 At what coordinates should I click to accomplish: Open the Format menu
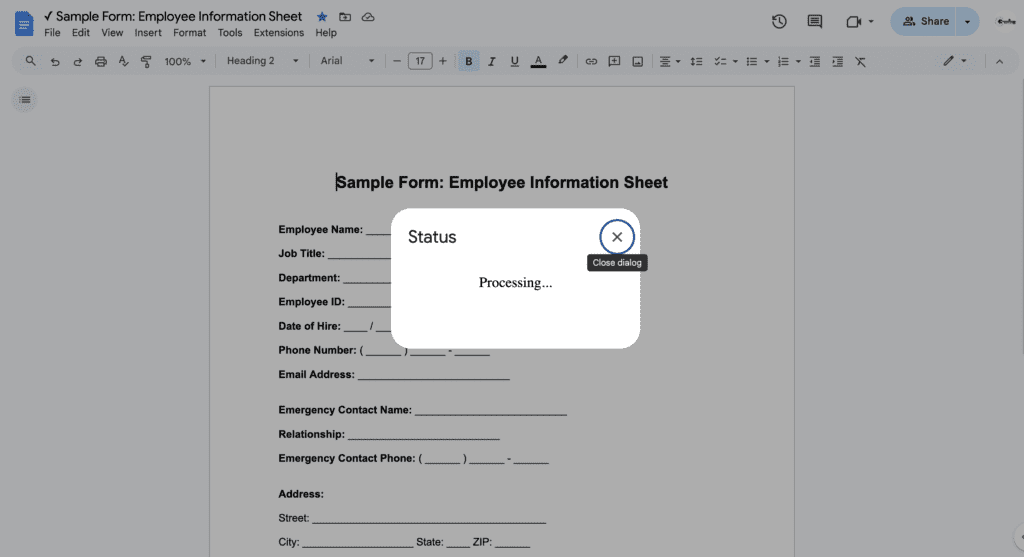[x=189, y=33]
